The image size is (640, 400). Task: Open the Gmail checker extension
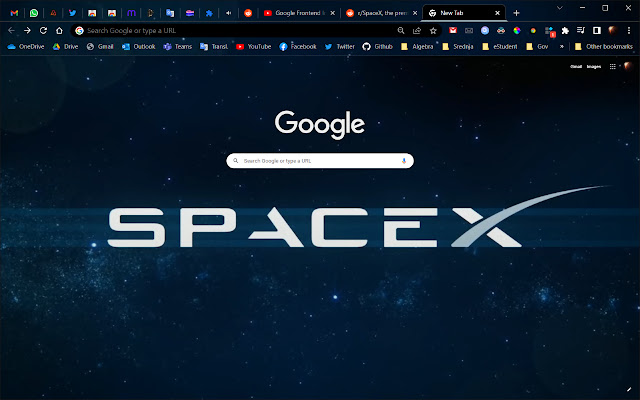point(453,30)
